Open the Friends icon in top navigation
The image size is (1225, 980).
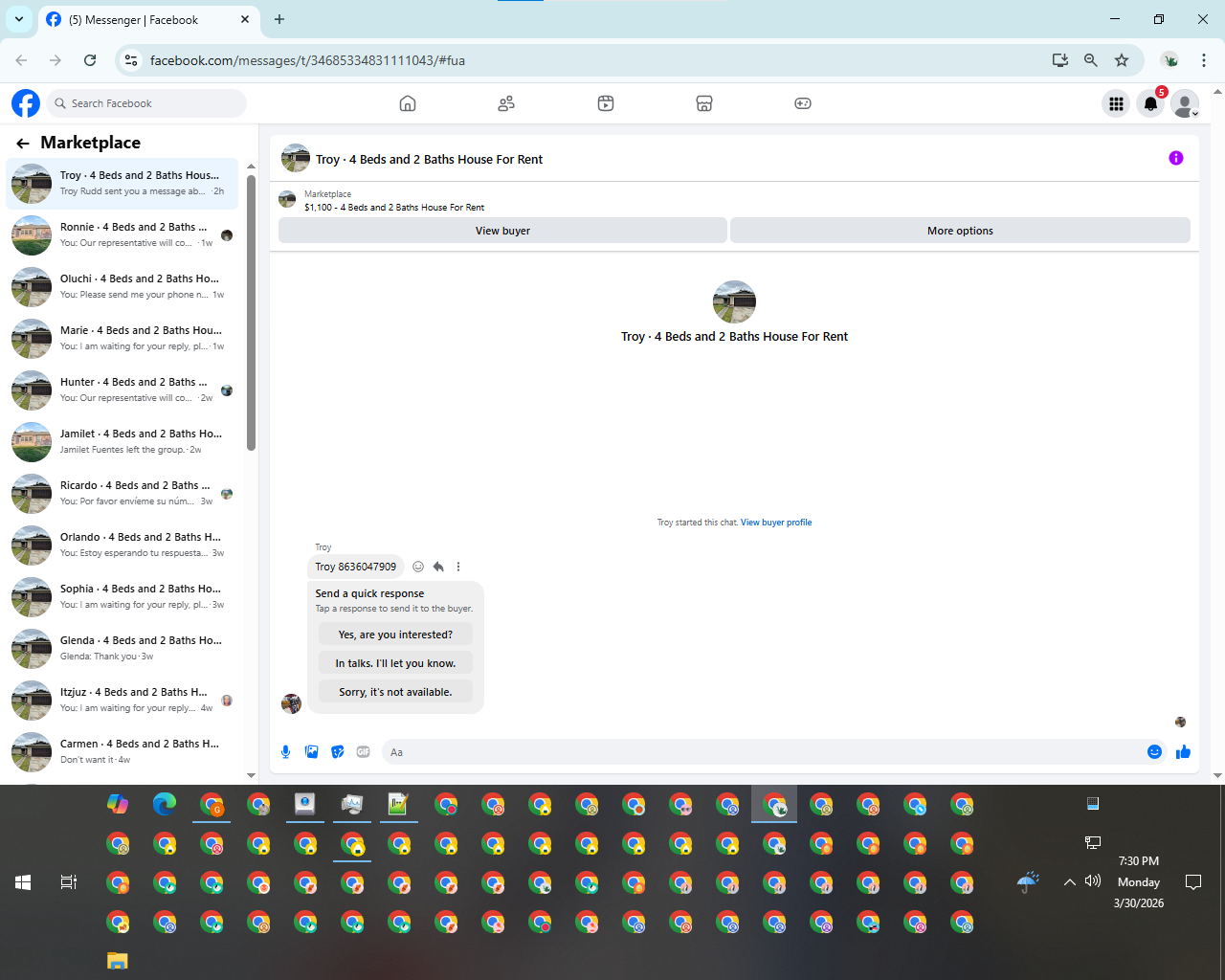pos(506,103)
